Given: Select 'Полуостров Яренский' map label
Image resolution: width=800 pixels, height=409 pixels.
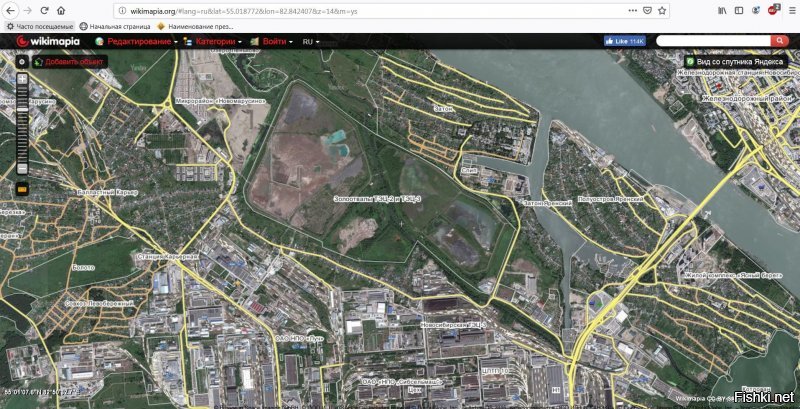Looking at the screenshot, I should [x=611, y=199].
